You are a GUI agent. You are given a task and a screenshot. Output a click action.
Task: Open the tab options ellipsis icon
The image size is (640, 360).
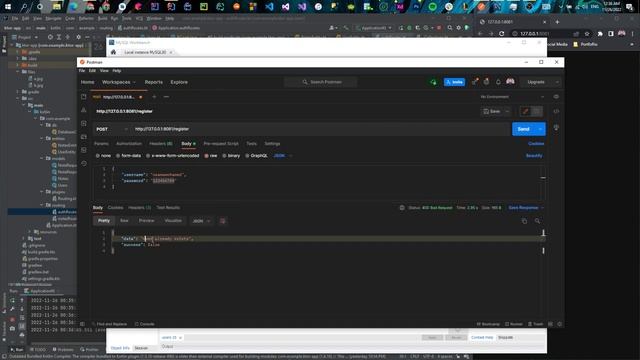pos(166,97)
